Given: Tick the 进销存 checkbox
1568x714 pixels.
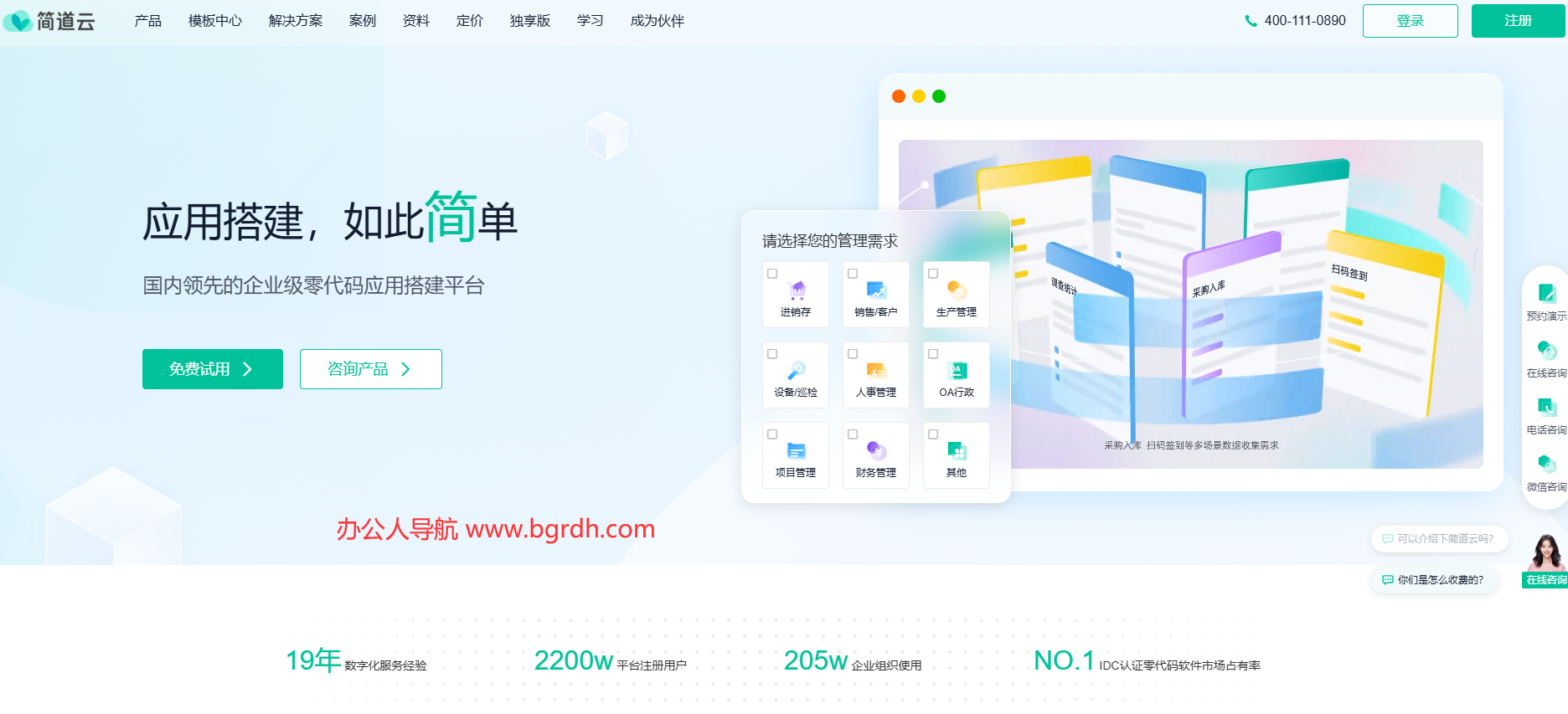Looking at the screenshot, I should click(772, 274).
